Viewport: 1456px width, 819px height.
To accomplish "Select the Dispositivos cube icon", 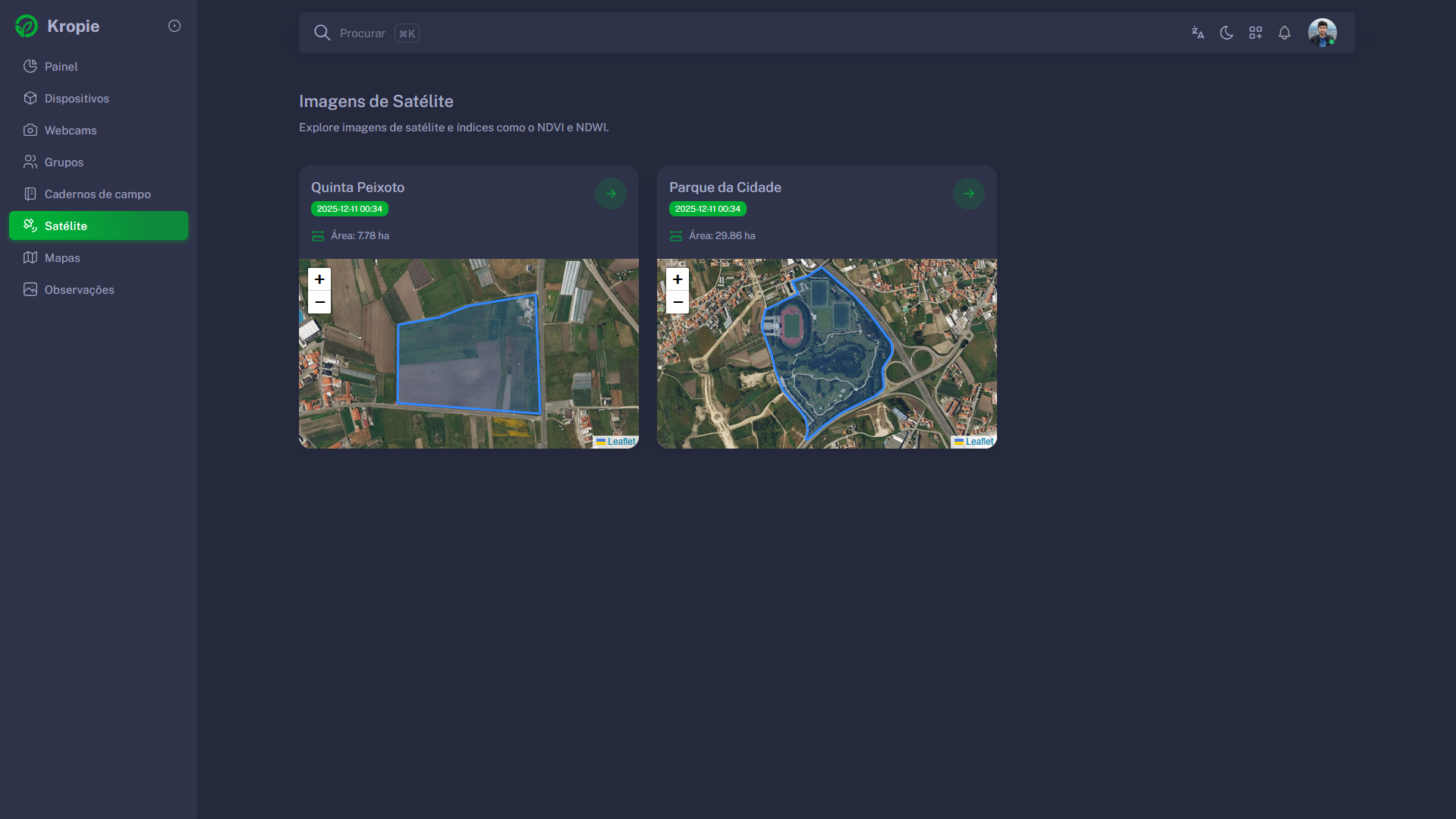I will [x=30, y=98].
